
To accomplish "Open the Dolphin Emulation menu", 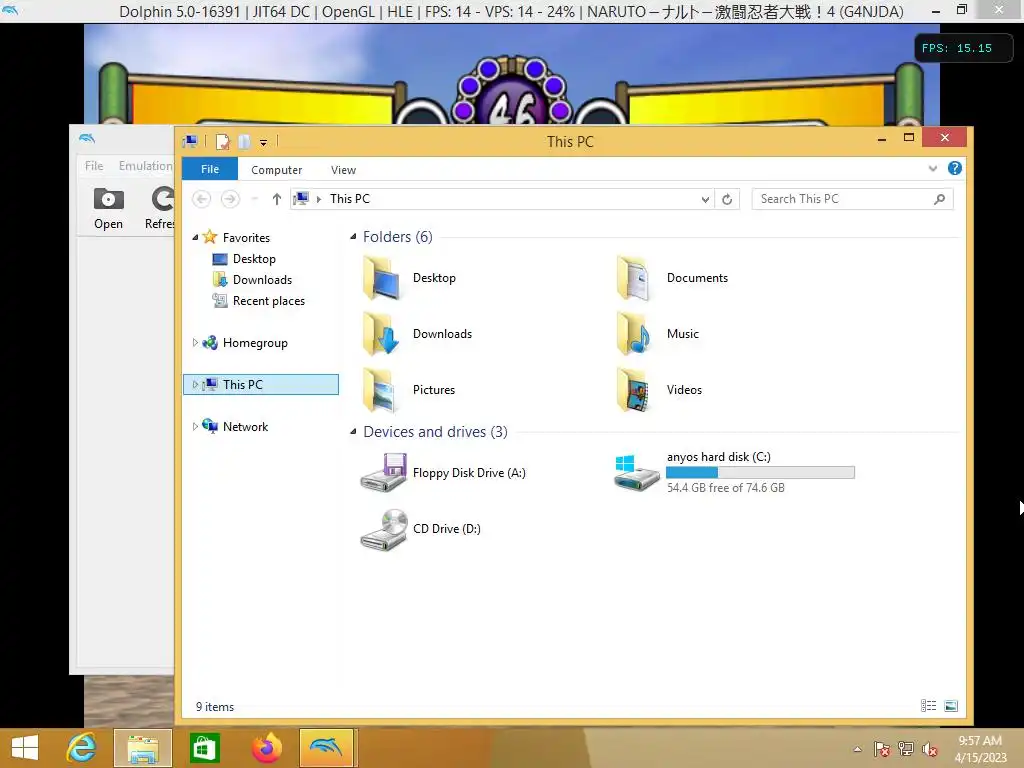I will coord(145,166).
